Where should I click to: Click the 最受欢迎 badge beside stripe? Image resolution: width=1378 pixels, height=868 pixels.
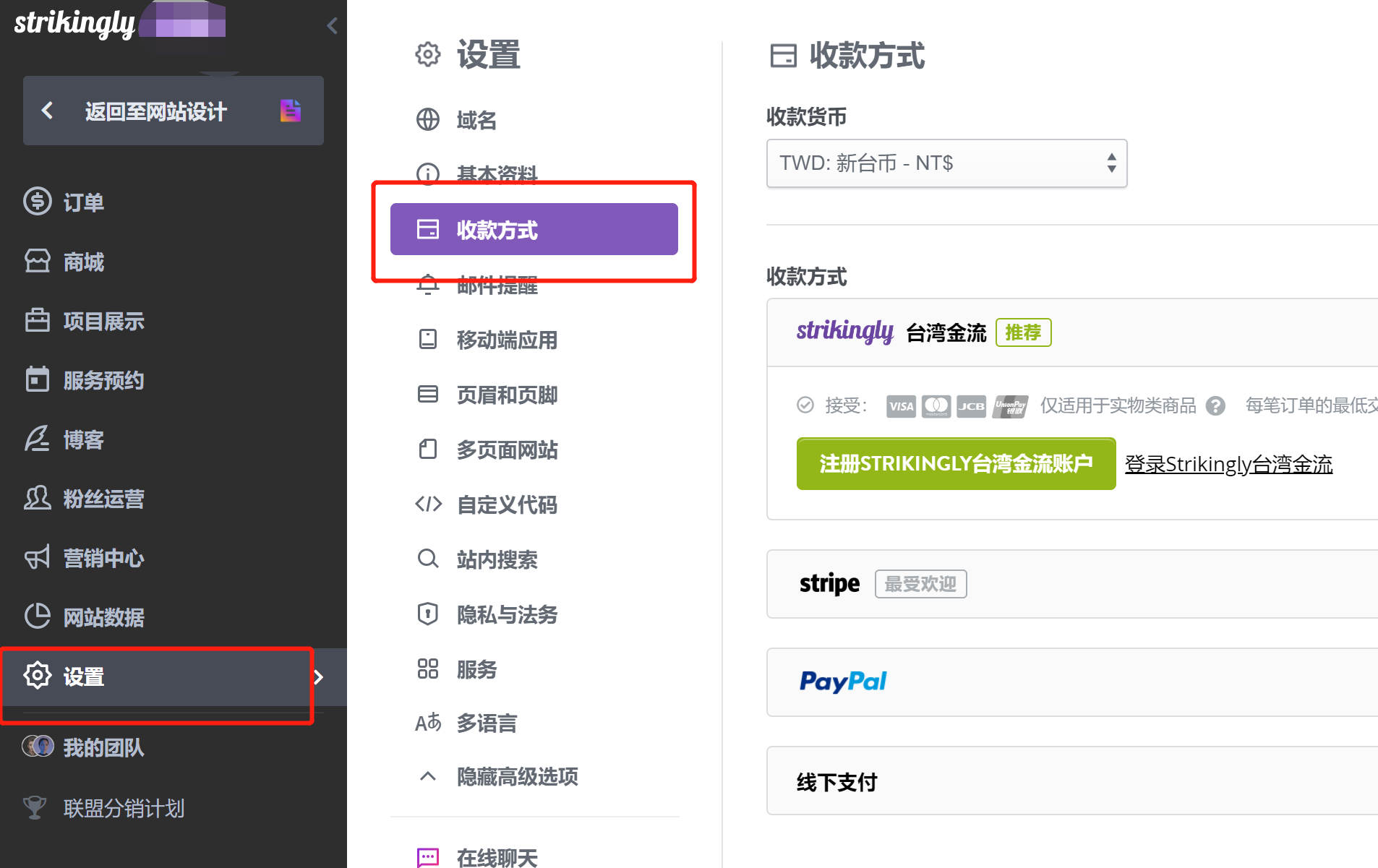pyautogui.click(x=920, y=584)
